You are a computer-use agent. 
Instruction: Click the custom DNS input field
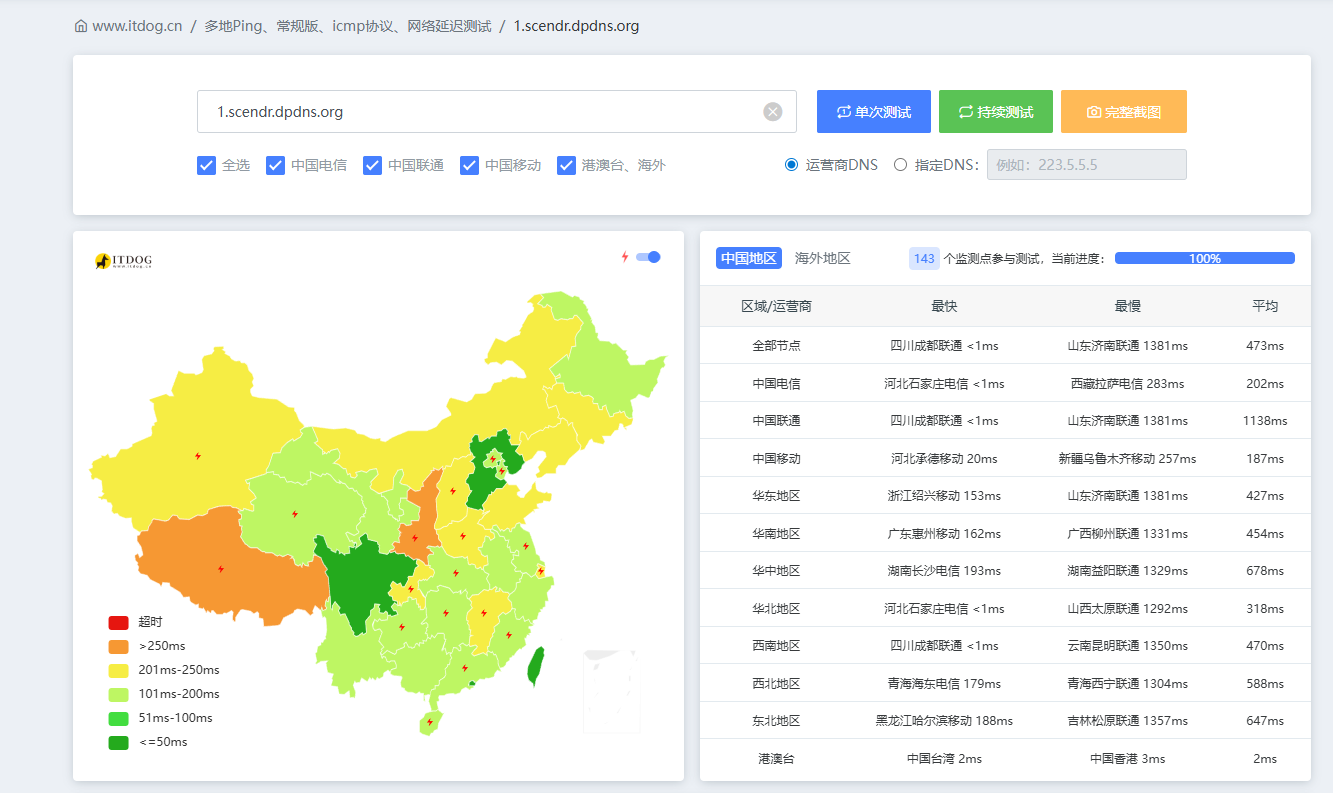(x=1087, y=165)
